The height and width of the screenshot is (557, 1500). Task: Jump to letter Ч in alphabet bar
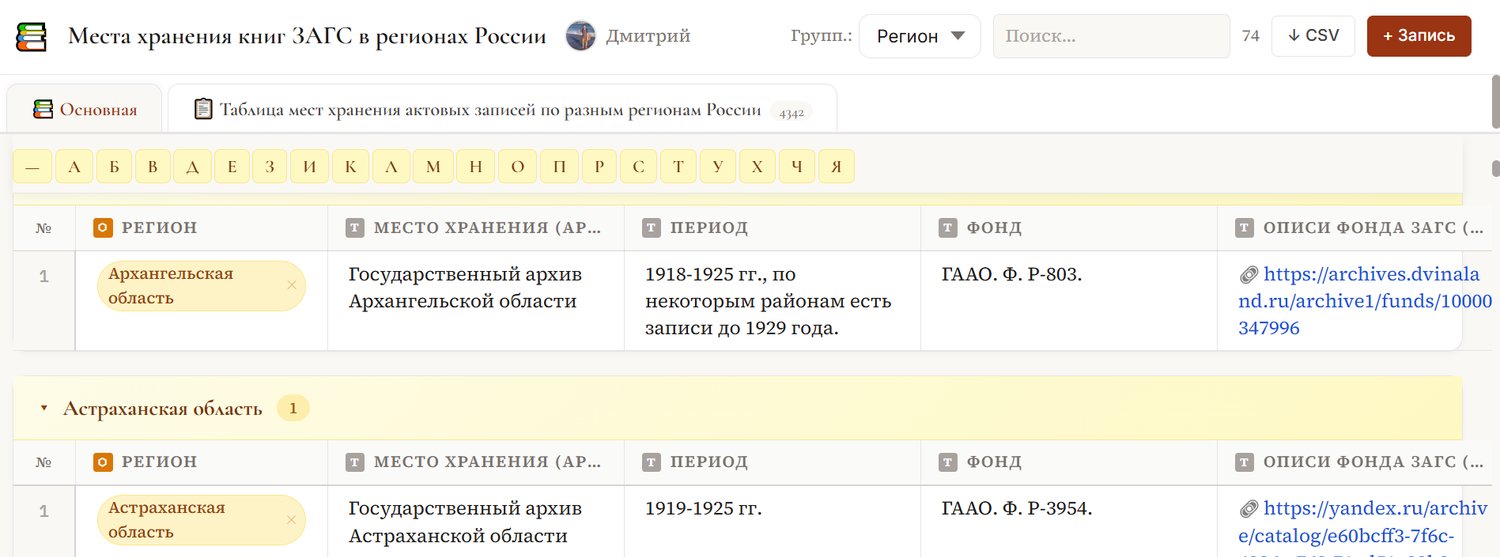(797, 167)
